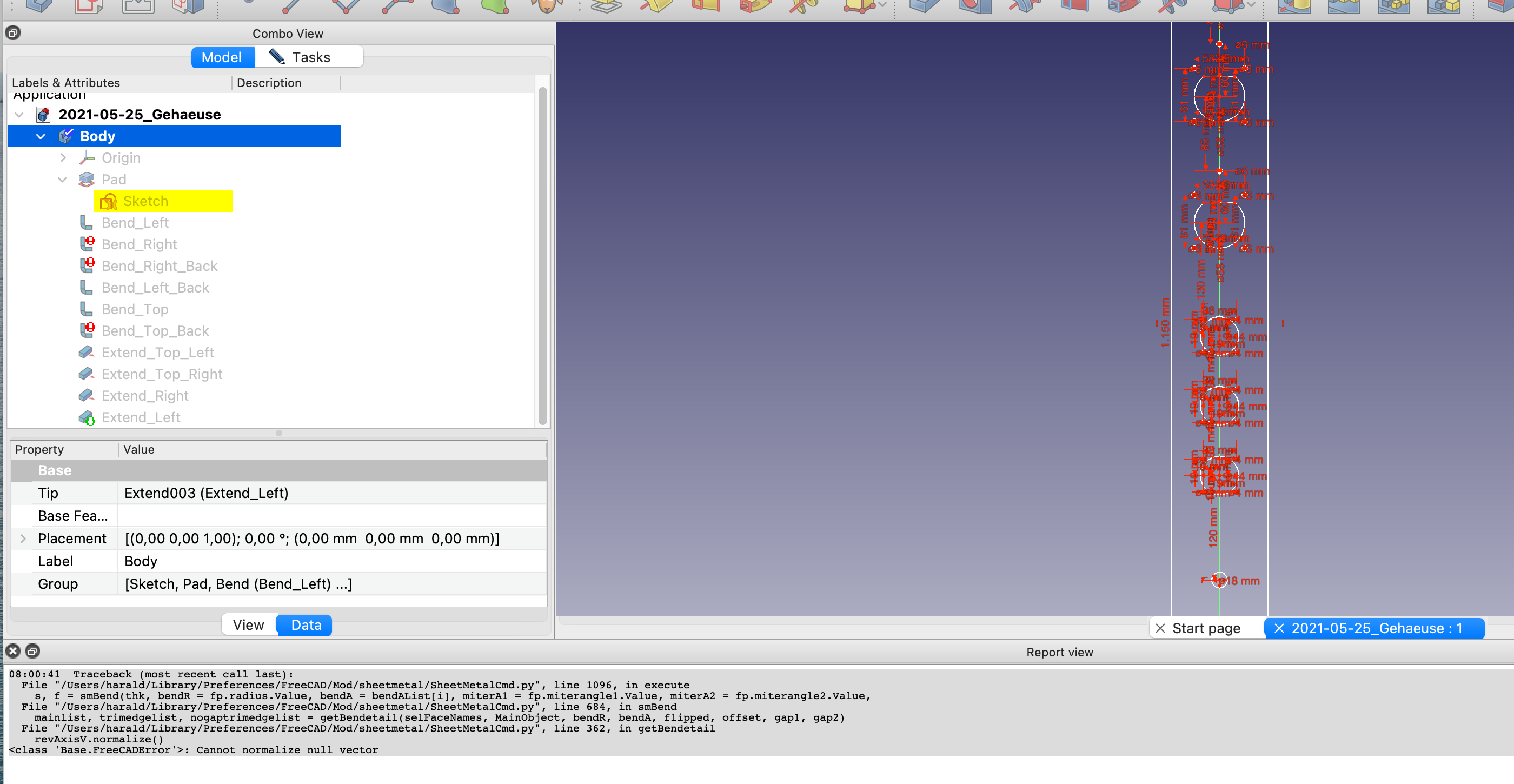The height and width of the screenshot is (784, 1514).
Task: Select the Polyline tool in the toolbar
Action: click(x=346, y=7)
